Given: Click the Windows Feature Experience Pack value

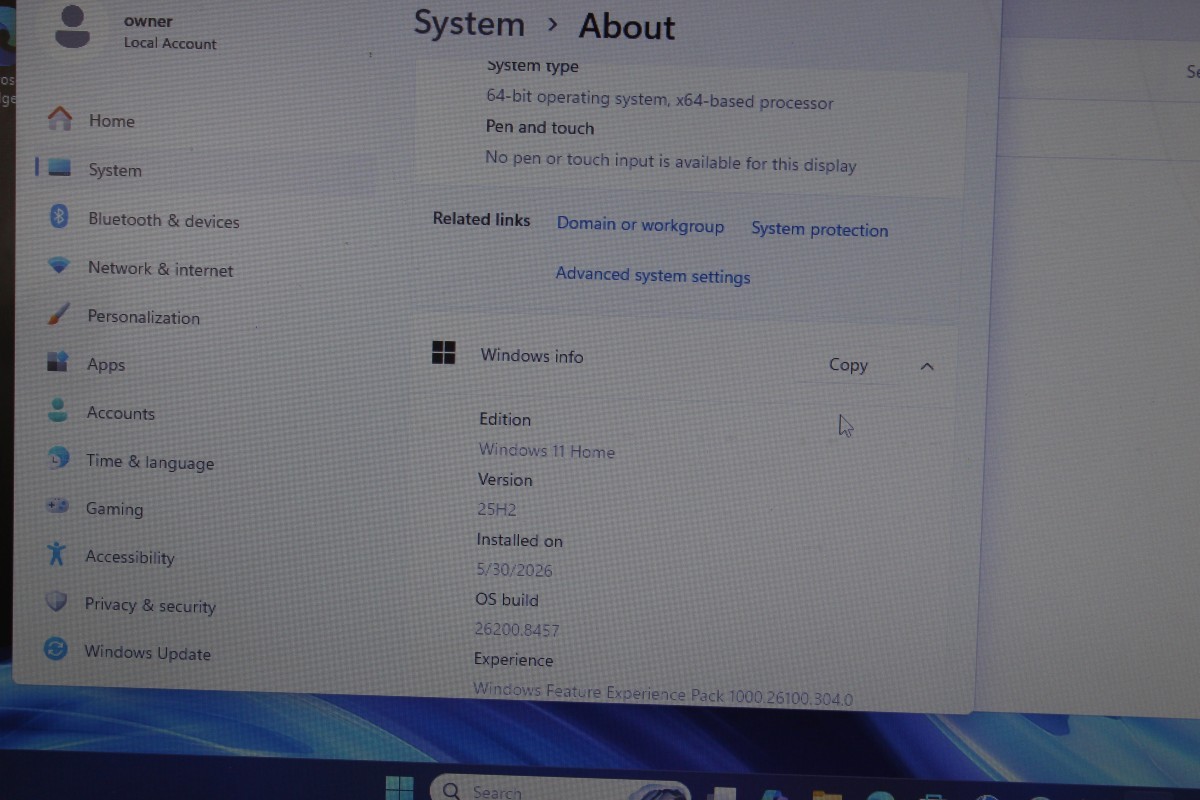Looking at the screenshot, I should [x=663, y=694].
